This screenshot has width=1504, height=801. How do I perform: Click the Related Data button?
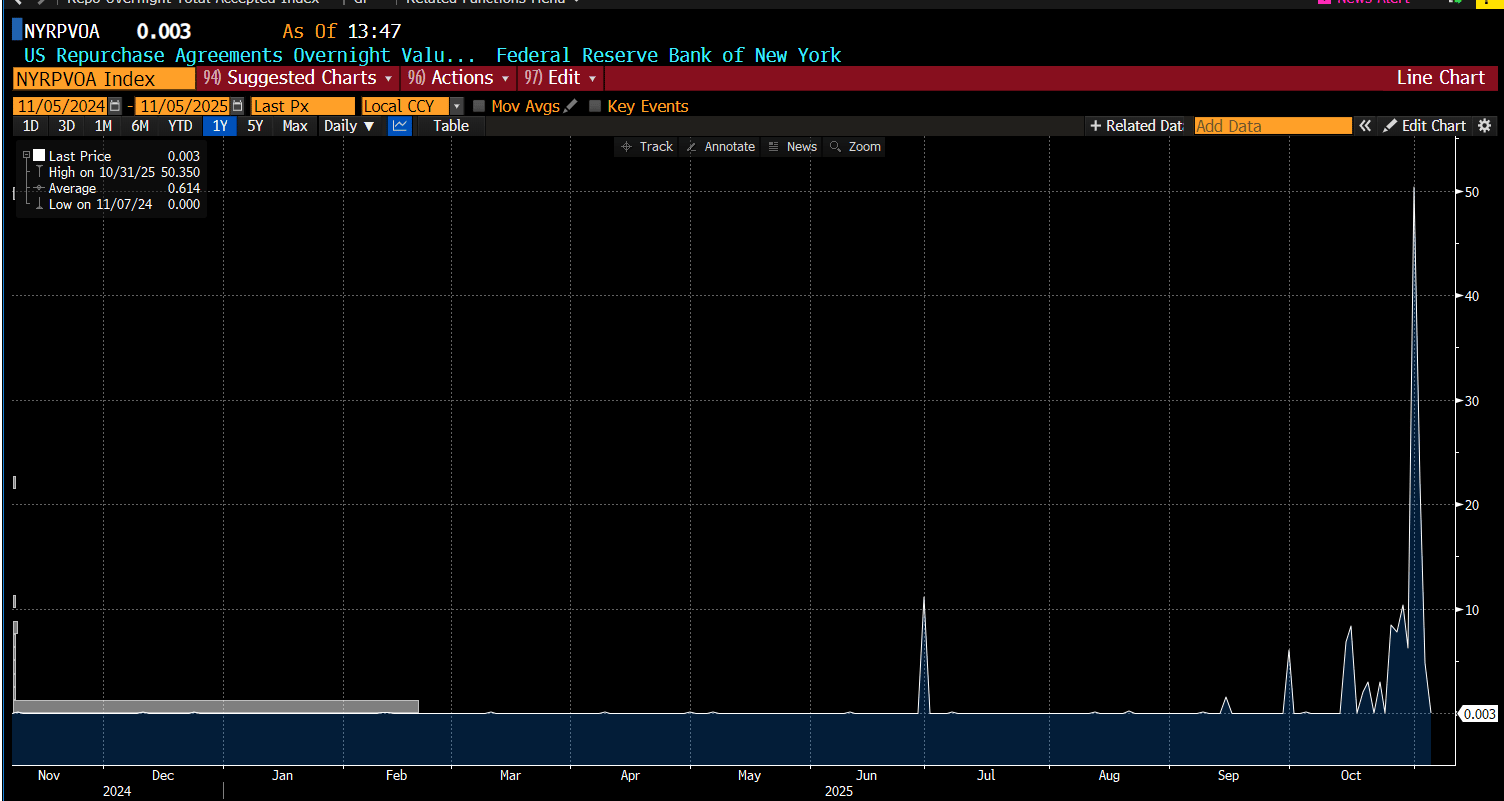point(1136,126)
